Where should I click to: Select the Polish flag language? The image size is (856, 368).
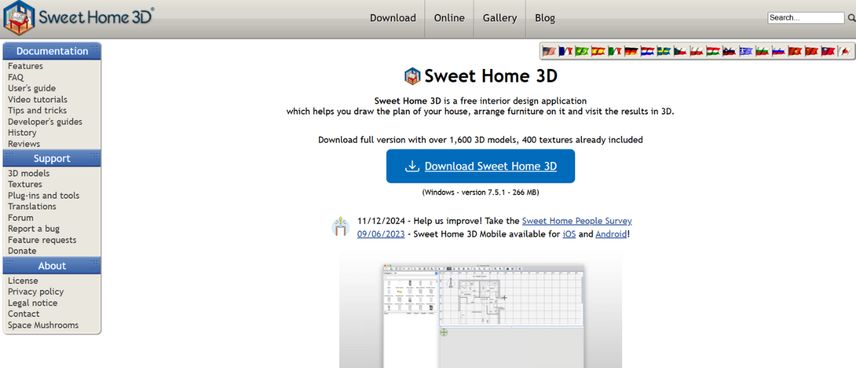point(697,51)
